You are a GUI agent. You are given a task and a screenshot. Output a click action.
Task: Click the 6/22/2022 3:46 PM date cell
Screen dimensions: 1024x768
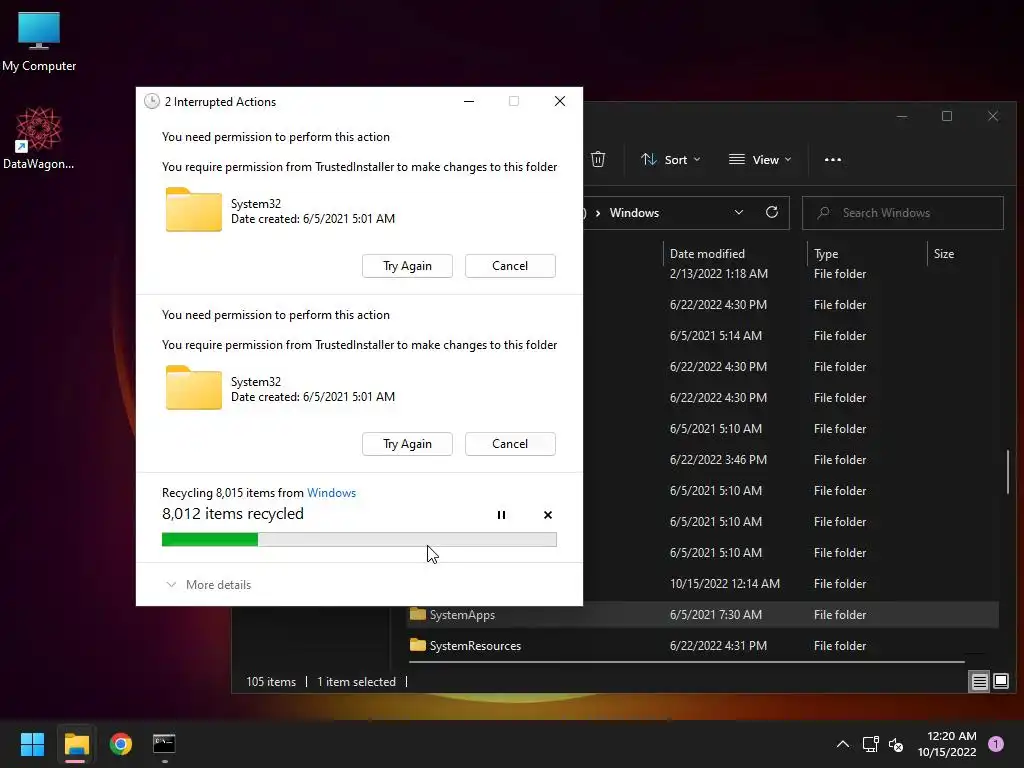tap(718, 460)
